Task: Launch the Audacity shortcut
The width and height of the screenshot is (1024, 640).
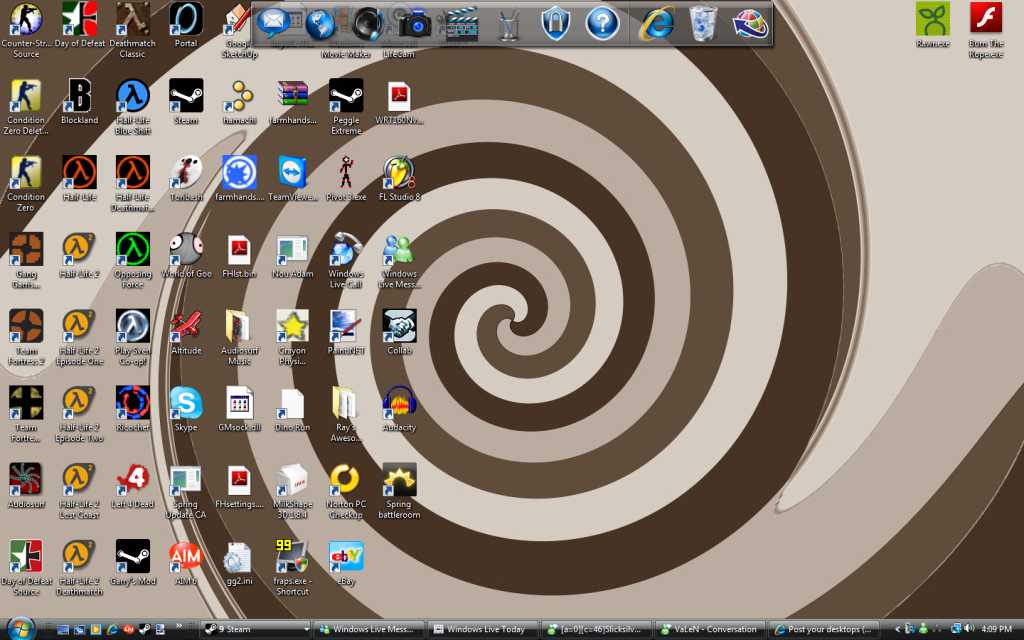Action: (x=399, y=404)
